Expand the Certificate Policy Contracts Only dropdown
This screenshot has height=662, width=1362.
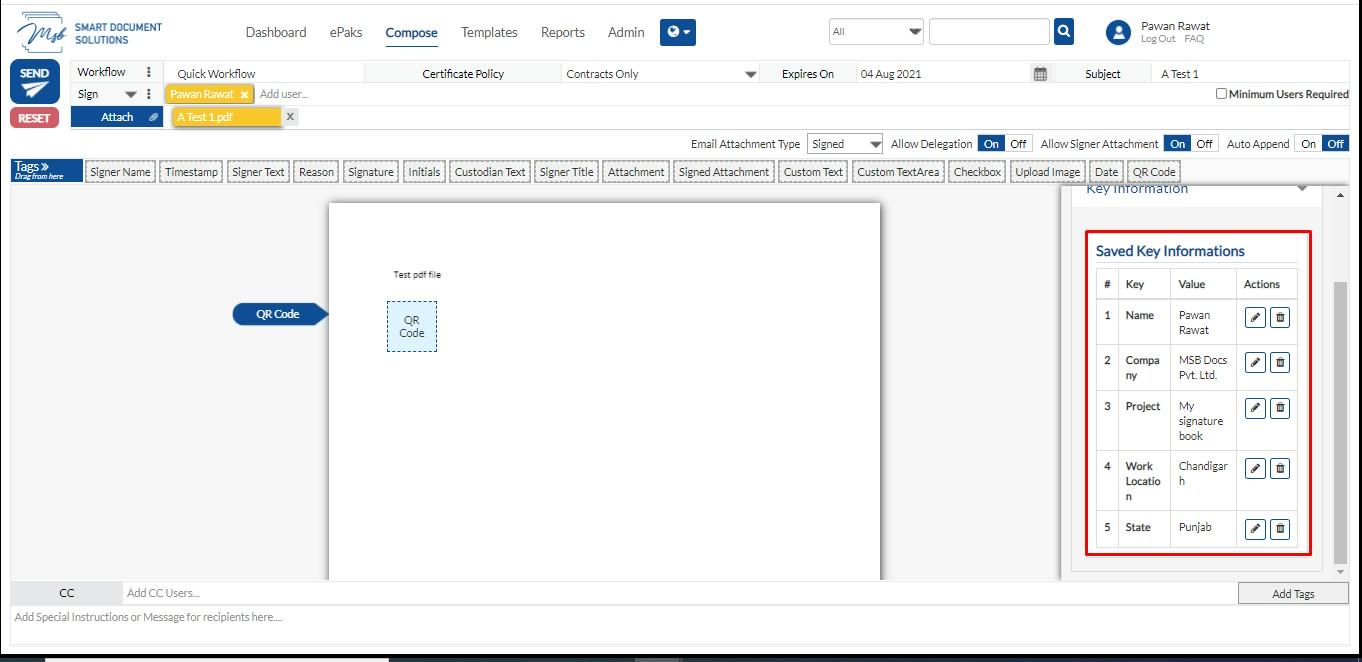(x=661, y=74)
